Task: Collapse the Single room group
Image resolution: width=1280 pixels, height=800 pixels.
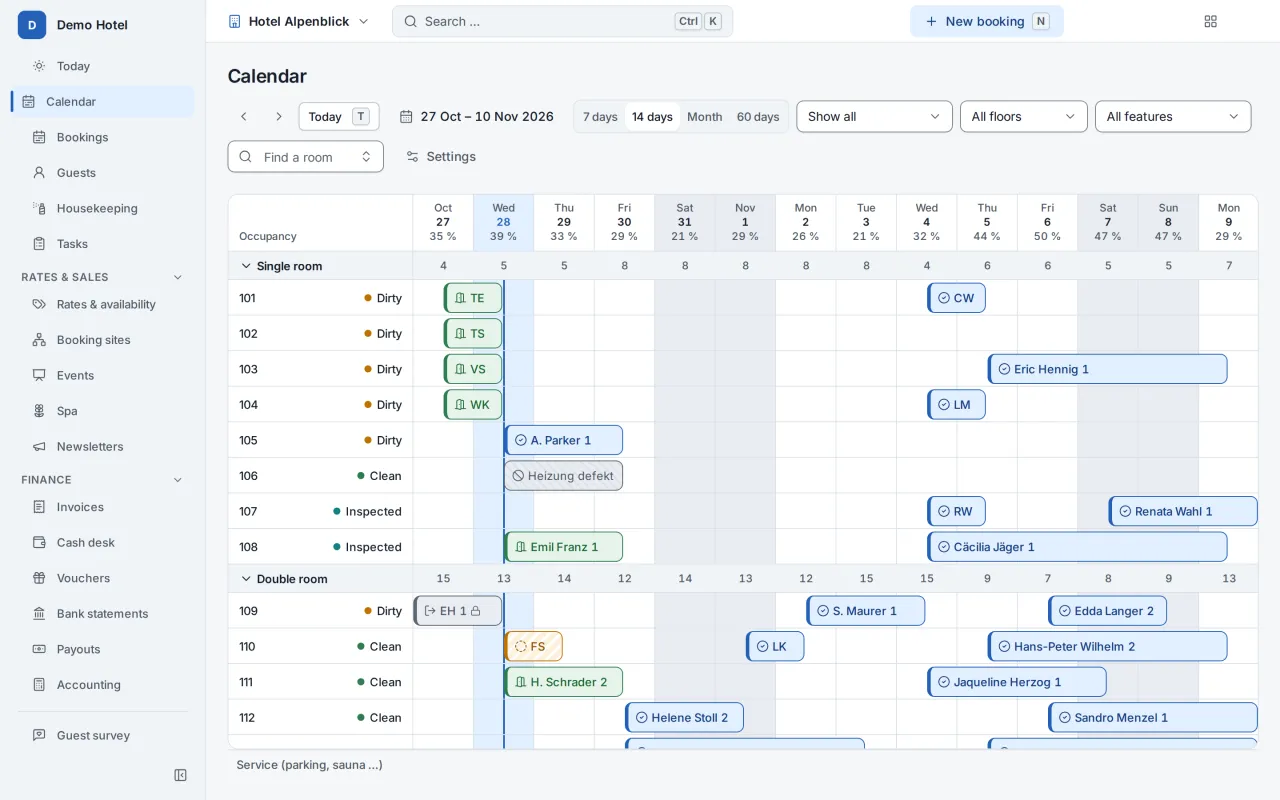Action: click(246, 266)
